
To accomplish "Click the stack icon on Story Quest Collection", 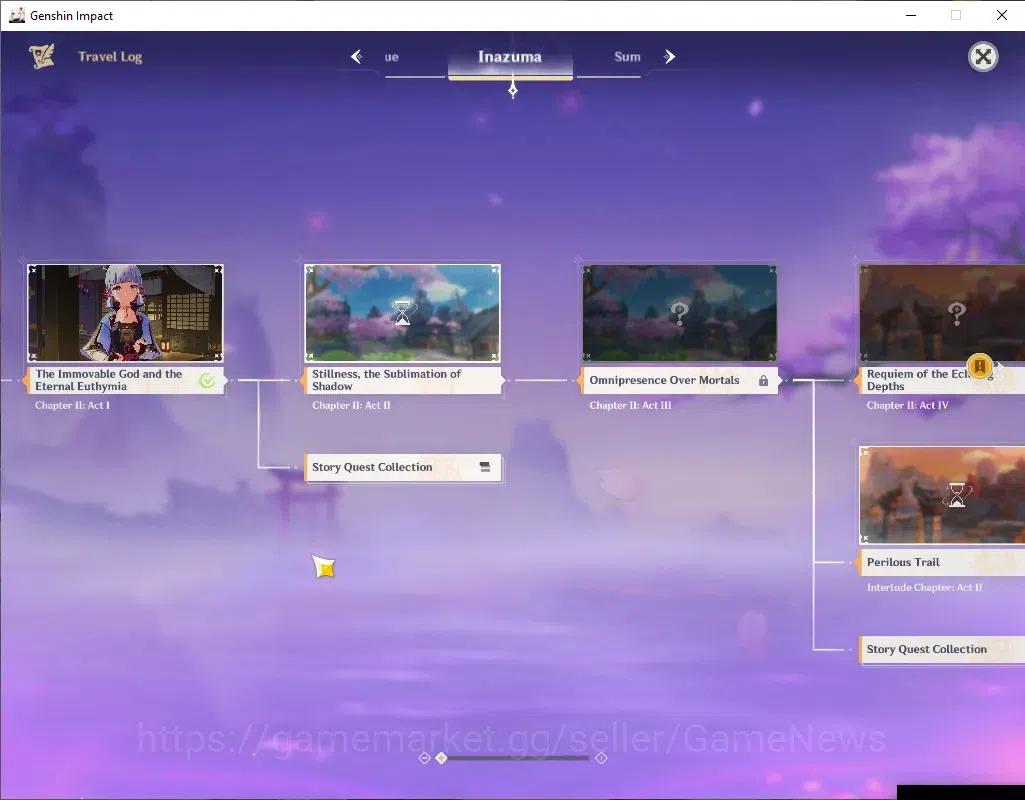I will point(484,467).
